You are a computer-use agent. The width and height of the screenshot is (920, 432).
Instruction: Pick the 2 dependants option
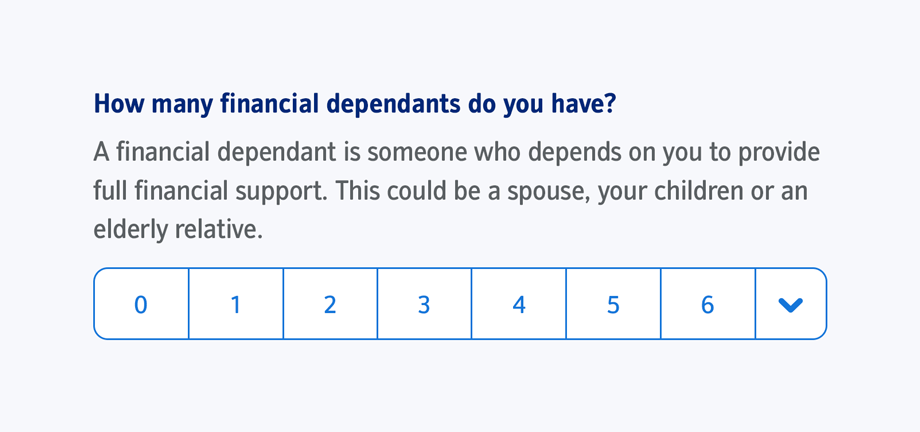(x=330, y=304)
